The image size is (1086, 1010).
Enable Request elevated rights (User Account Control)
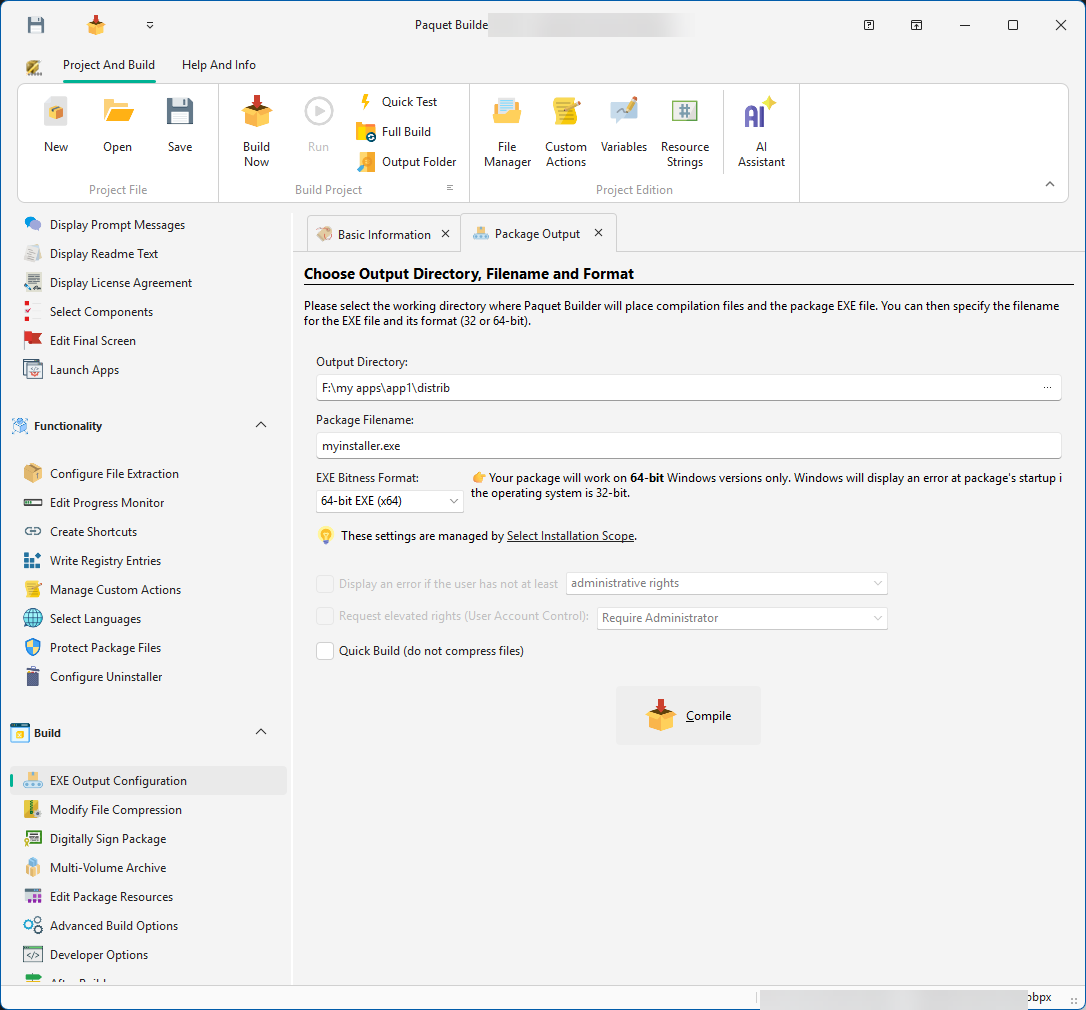point(325,616)
